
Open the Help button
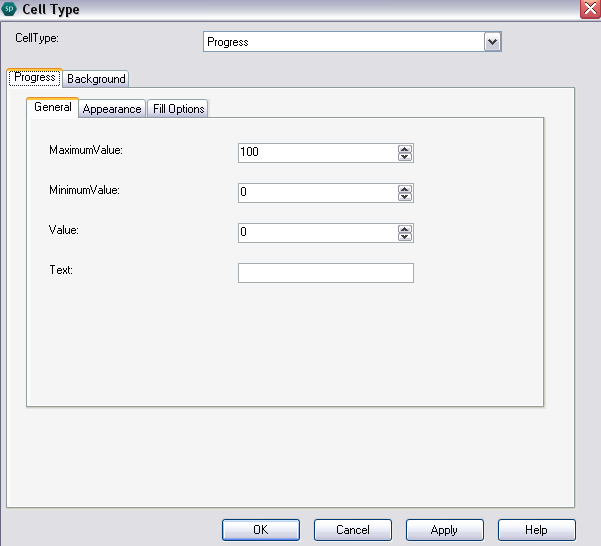click(537, 530)
